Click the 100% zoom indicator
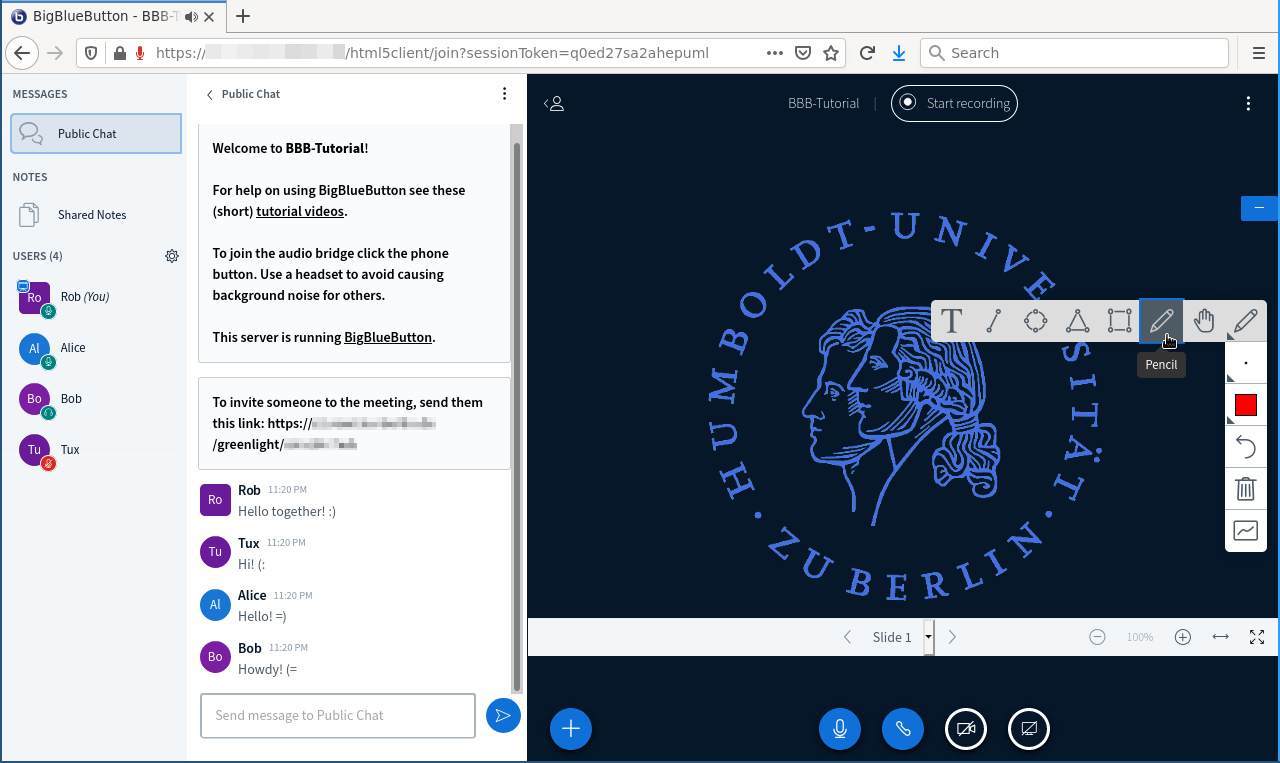The width and height of the screenshot is (1280, 763). (x=1140, y=637)
